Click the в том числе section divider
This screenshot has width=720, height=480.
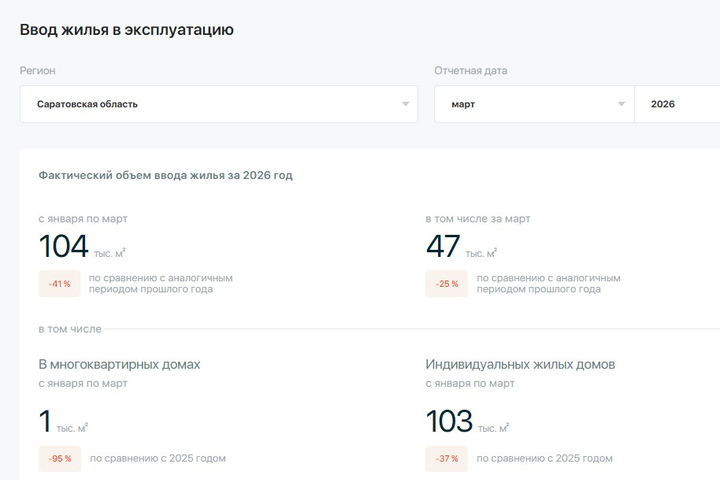point(70,329)
